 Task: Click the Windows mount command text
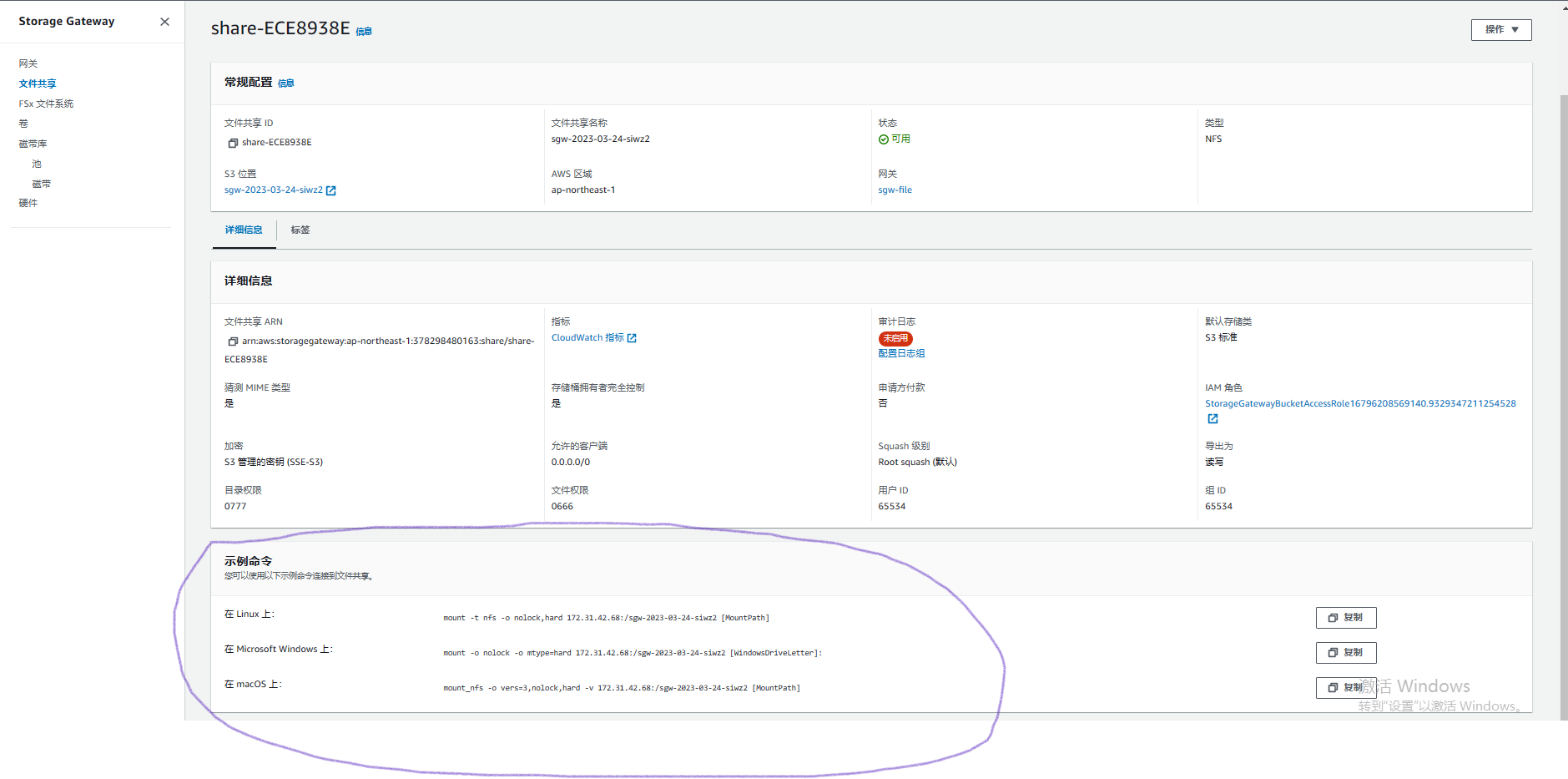(x=633, y=654)
